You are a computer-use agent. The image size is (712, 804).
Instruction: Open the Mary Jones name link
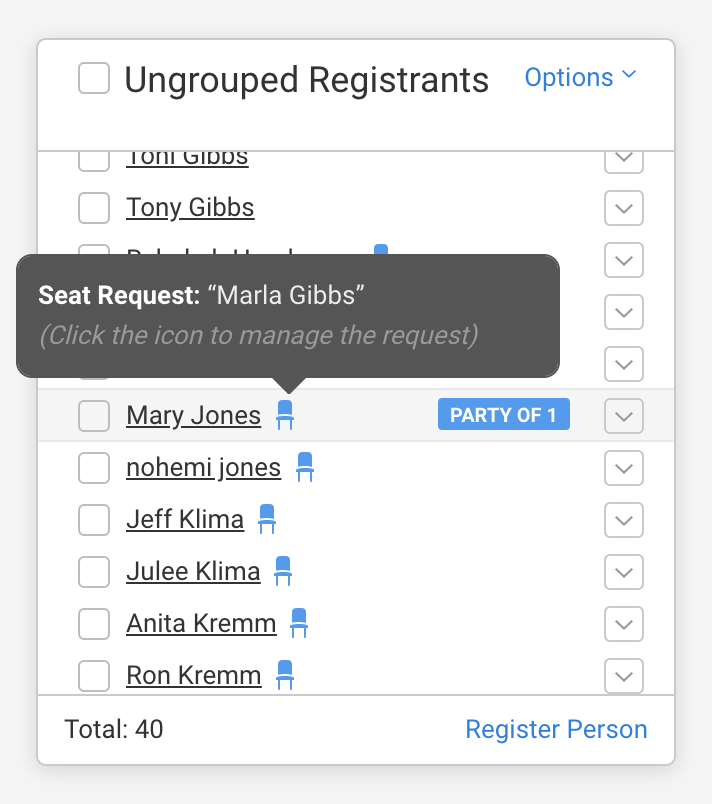pos(193,416)
